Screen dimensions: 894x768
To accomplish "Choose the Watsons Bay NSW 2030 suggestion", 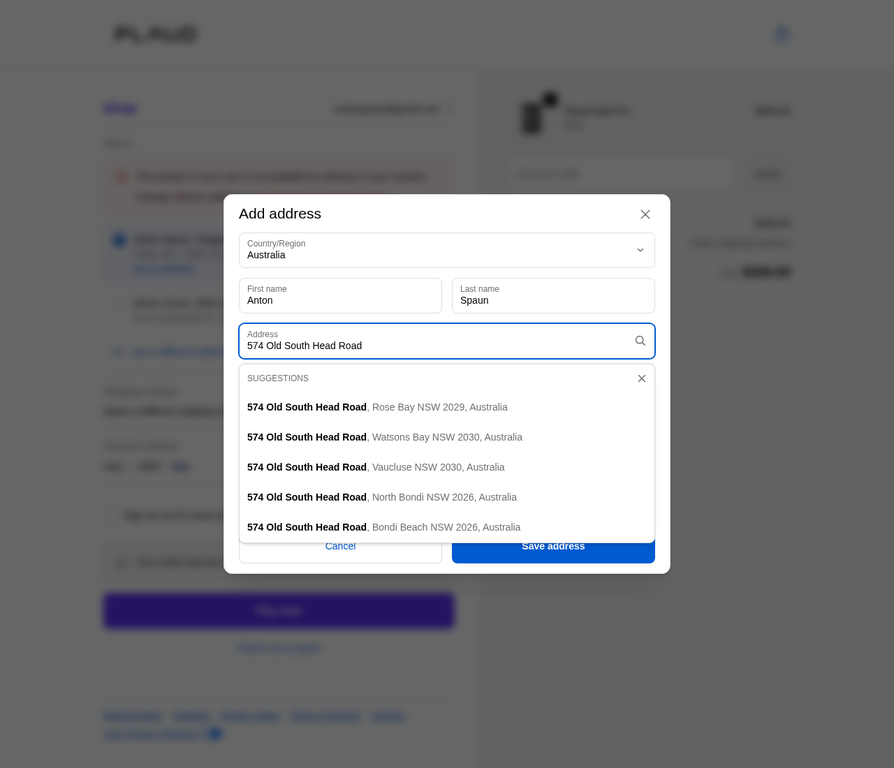I will pyautogui.click(x=384, y=437).
